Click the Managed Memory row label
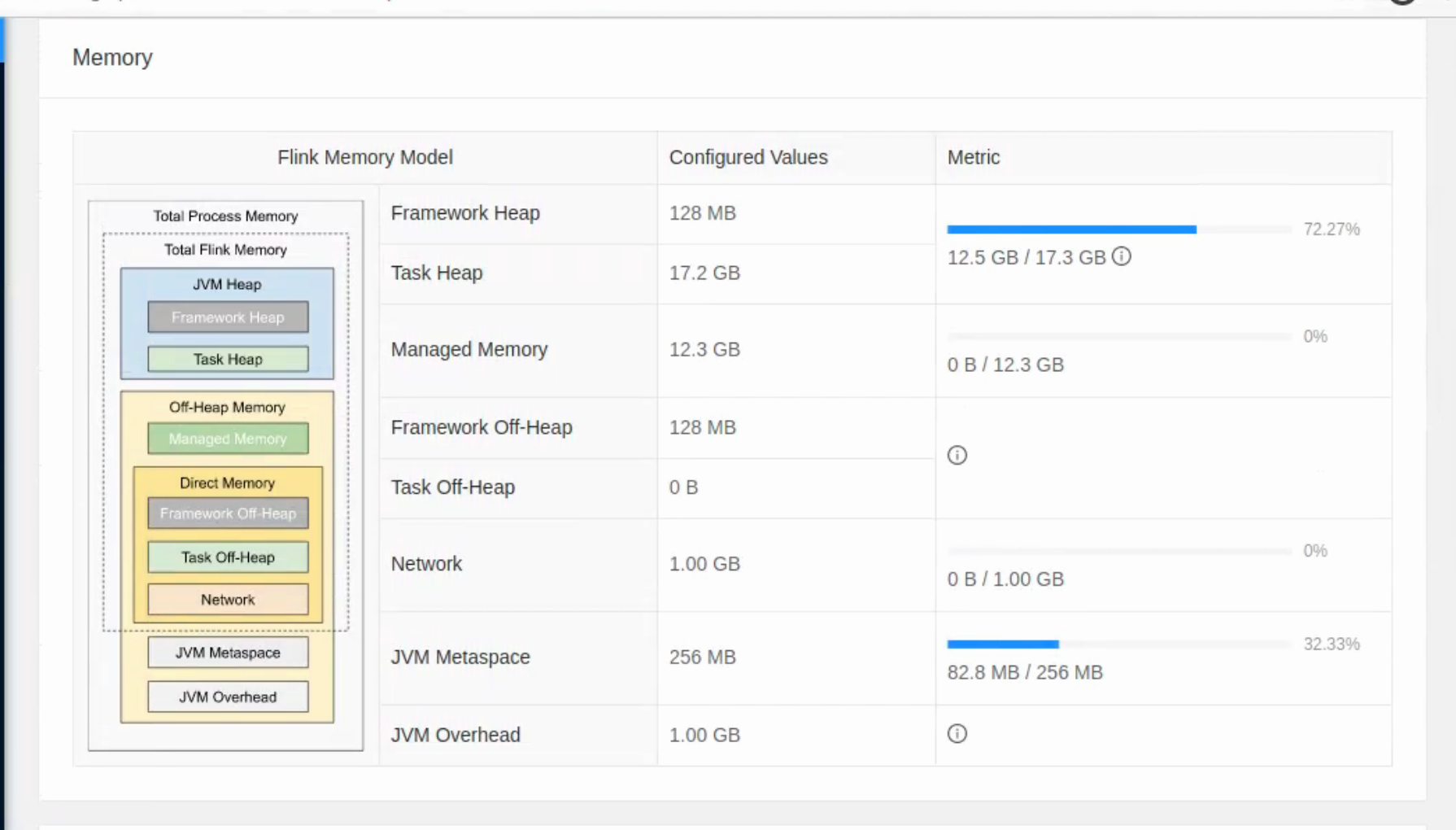This screenshot has height=830, width=1456. [x=469, y=349]
